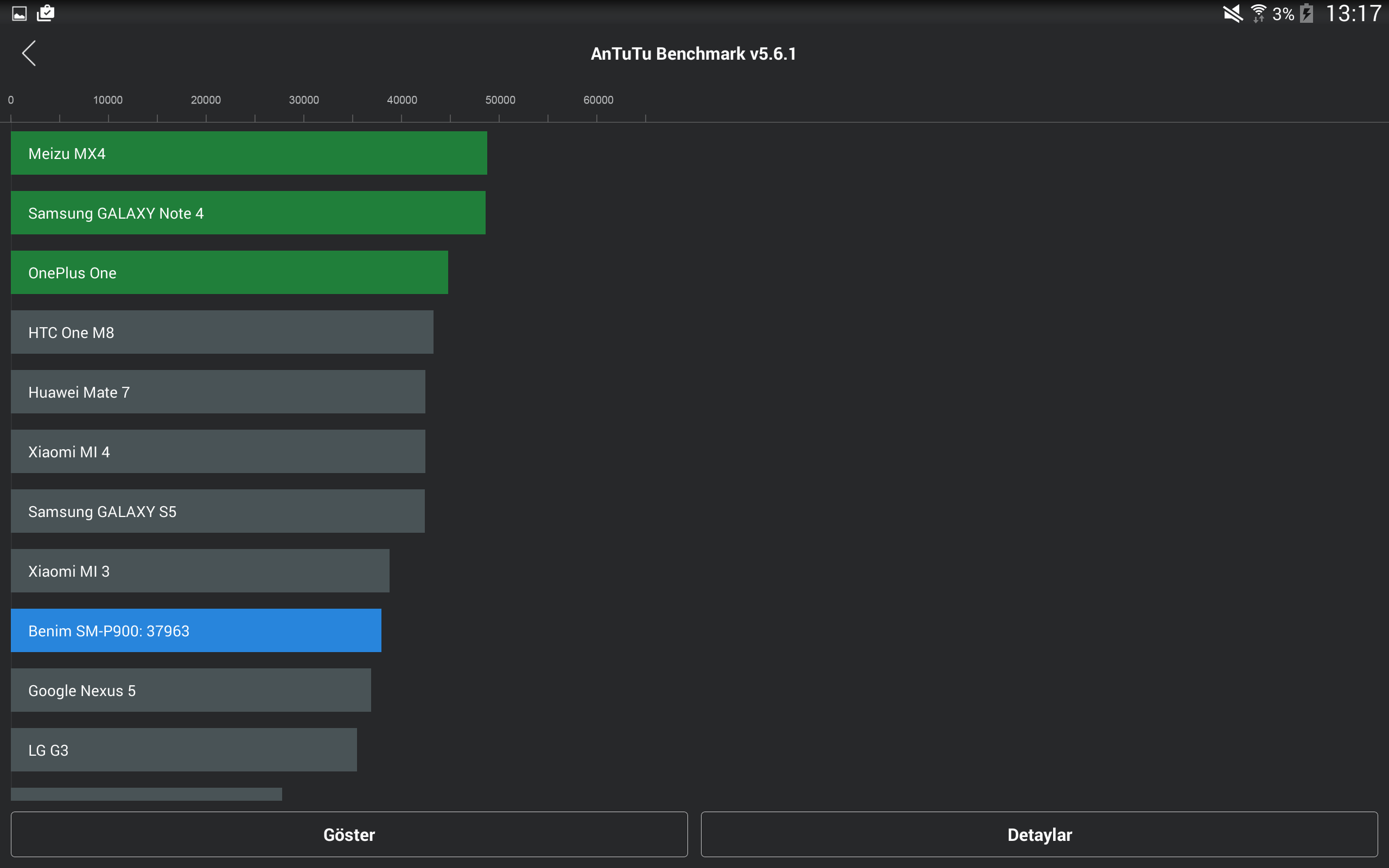1389x868 pixels.
Task: Select the Xiaomi MI 4 bar
Action: coord(218,452)
